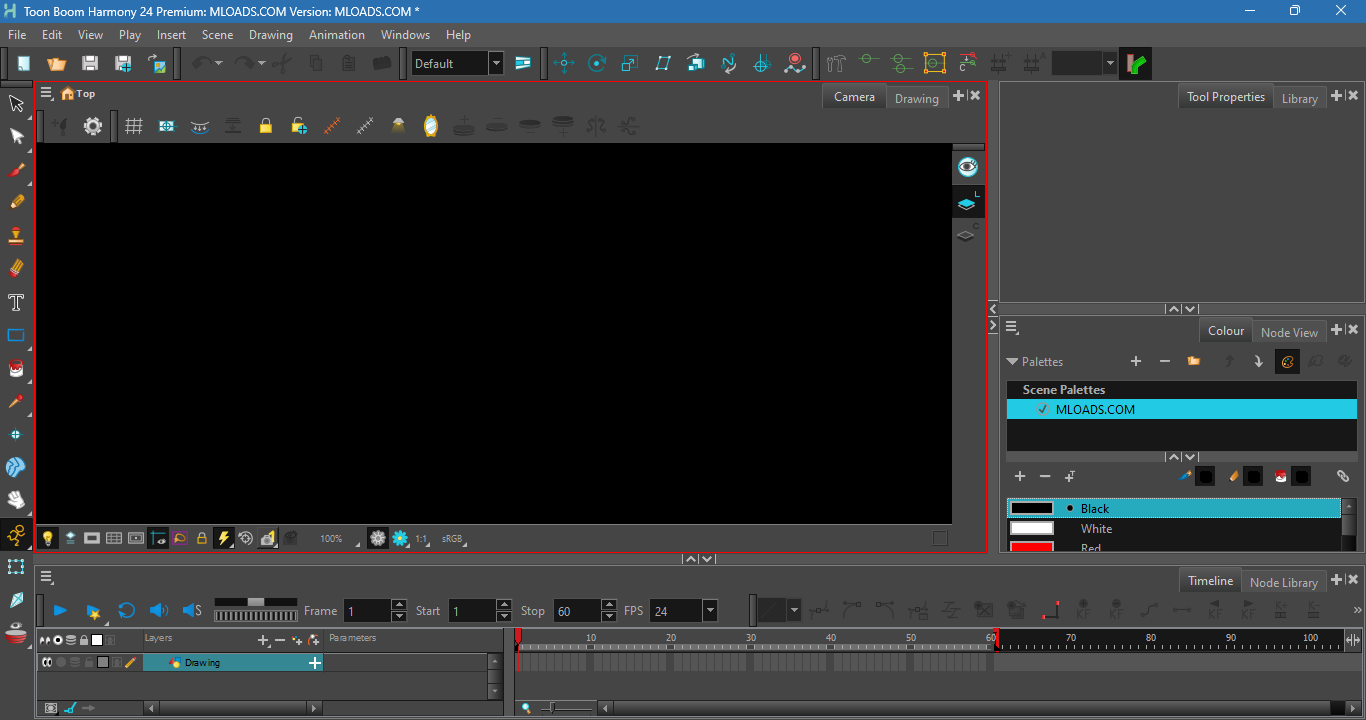
Task: Toggle the Drawing layer lock
Action: (89, 662)
